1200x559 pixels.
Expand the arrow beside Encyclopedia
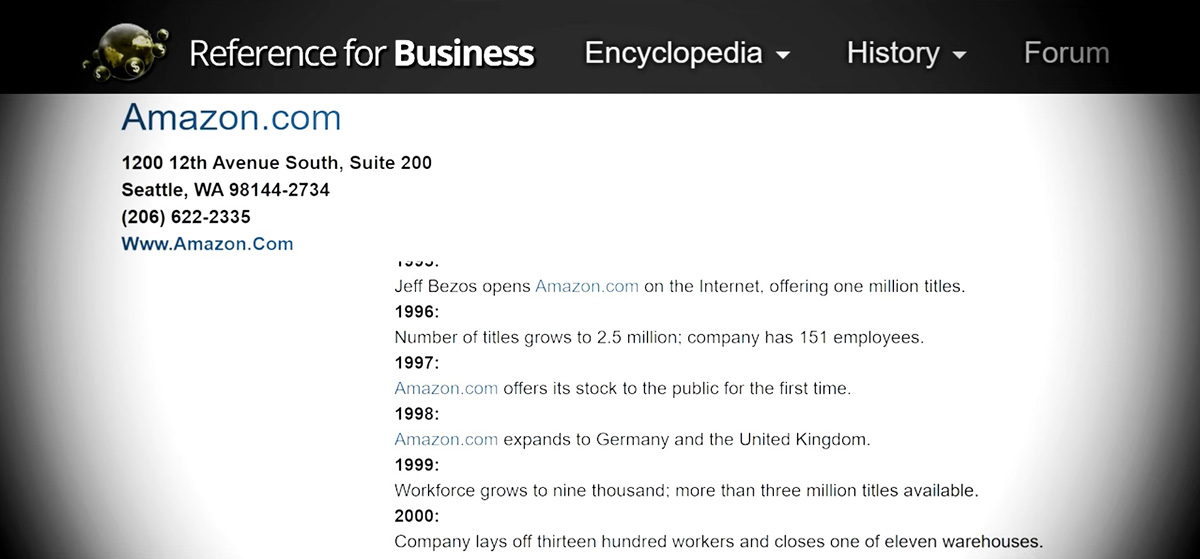point(783,55)
